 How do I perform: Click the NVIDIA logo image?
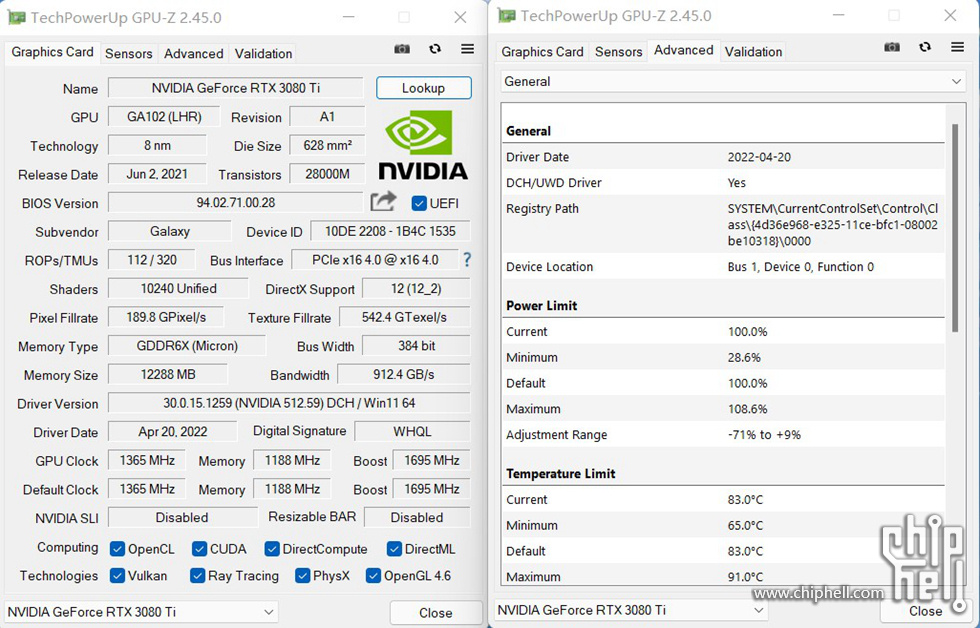(423, 145)
